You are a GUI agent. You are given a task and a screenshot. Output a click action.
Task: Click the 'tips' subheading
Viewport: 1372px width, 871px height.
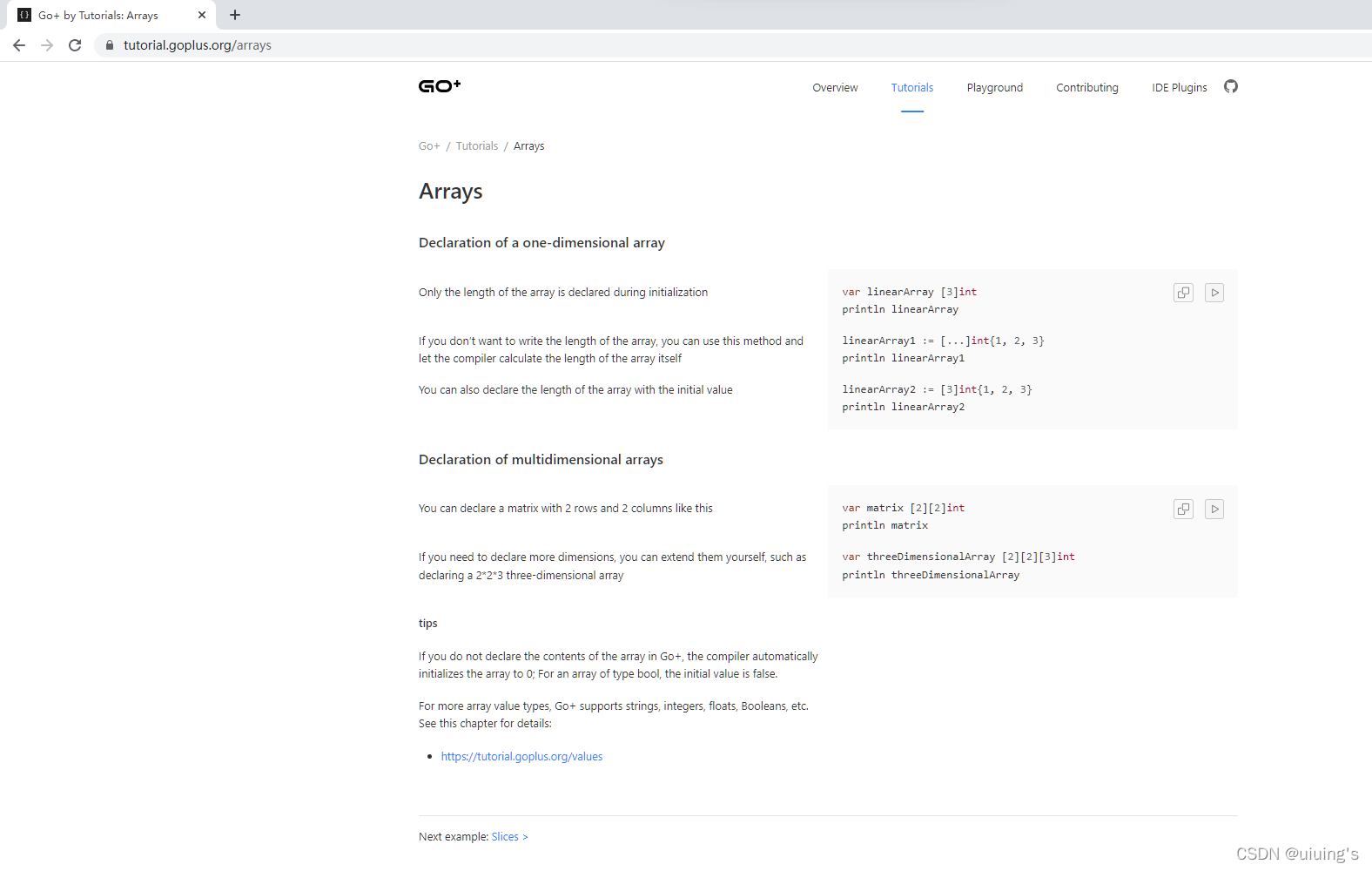(428, 624)
